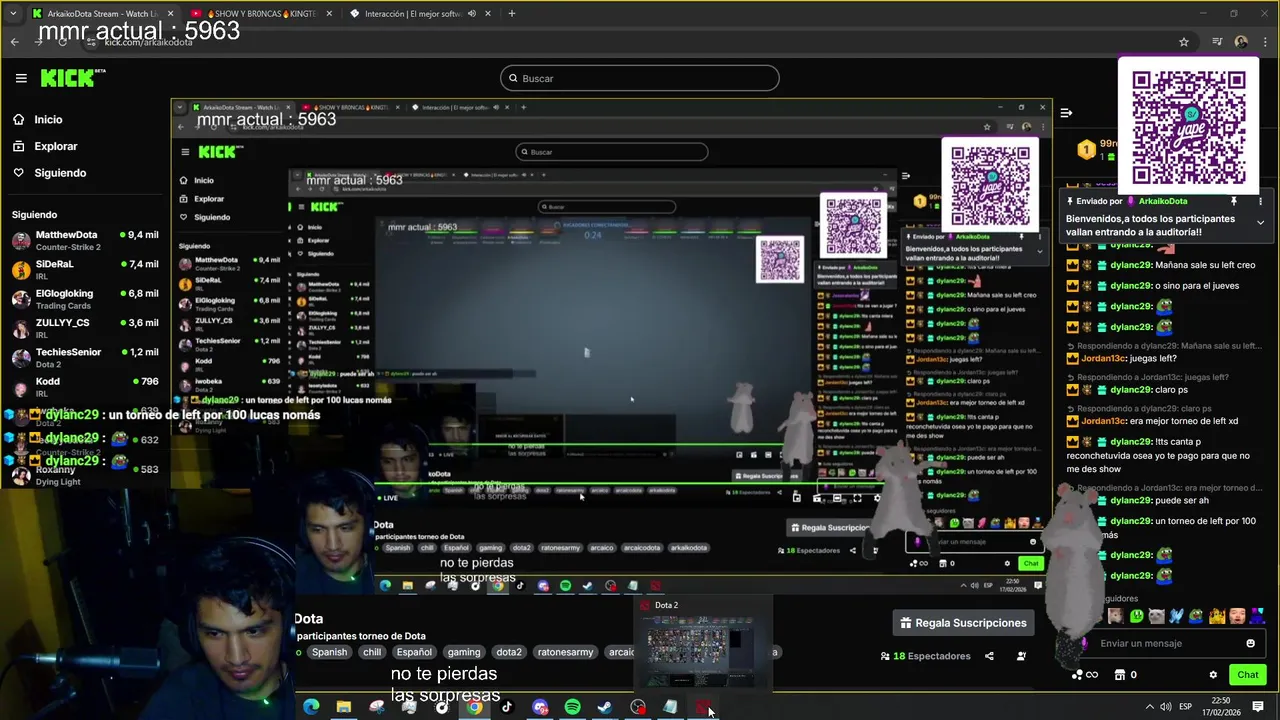Open Explorar in sidebar

[x=55, y=146]
